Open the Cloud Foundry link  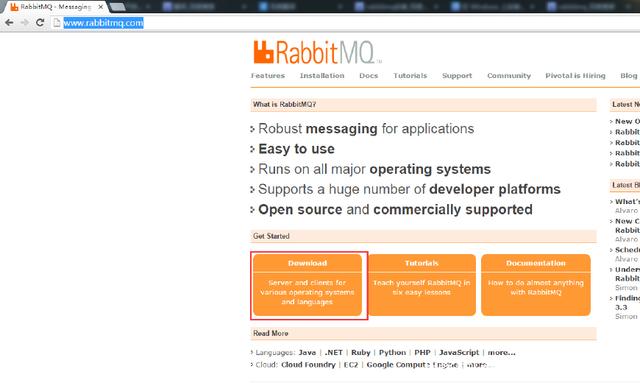click(x=308, y=365)
